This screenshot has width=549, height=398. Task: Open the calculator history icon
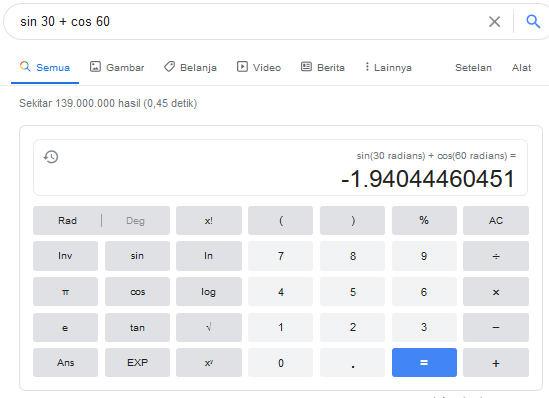(x=51, y=156)
